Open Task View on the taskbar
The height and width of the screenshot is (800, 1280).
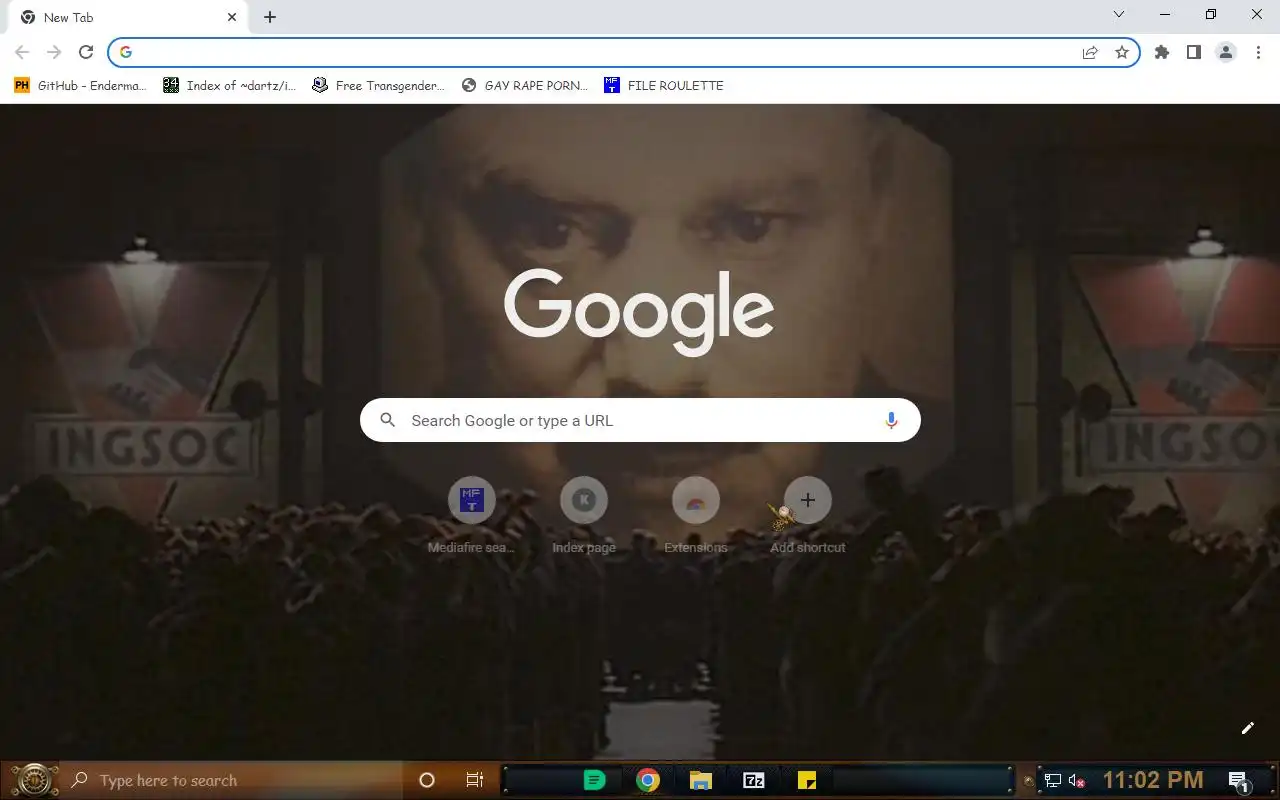tap(475, 780)
